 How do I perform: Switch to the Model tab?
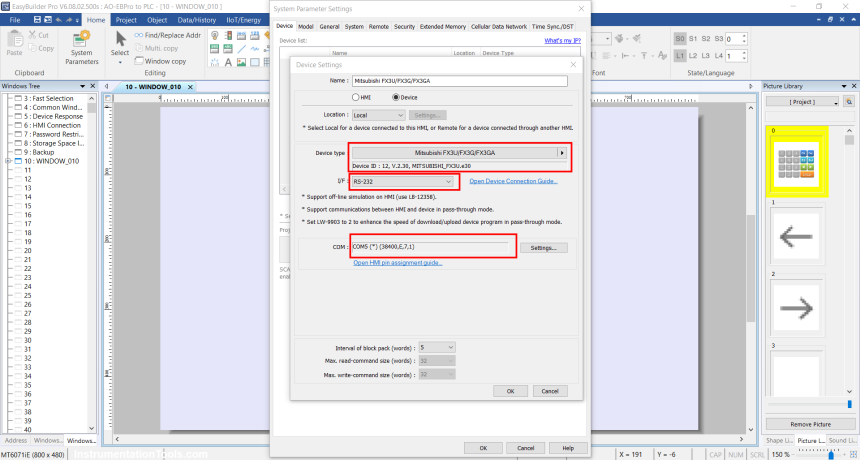click(x=306, y=26)
